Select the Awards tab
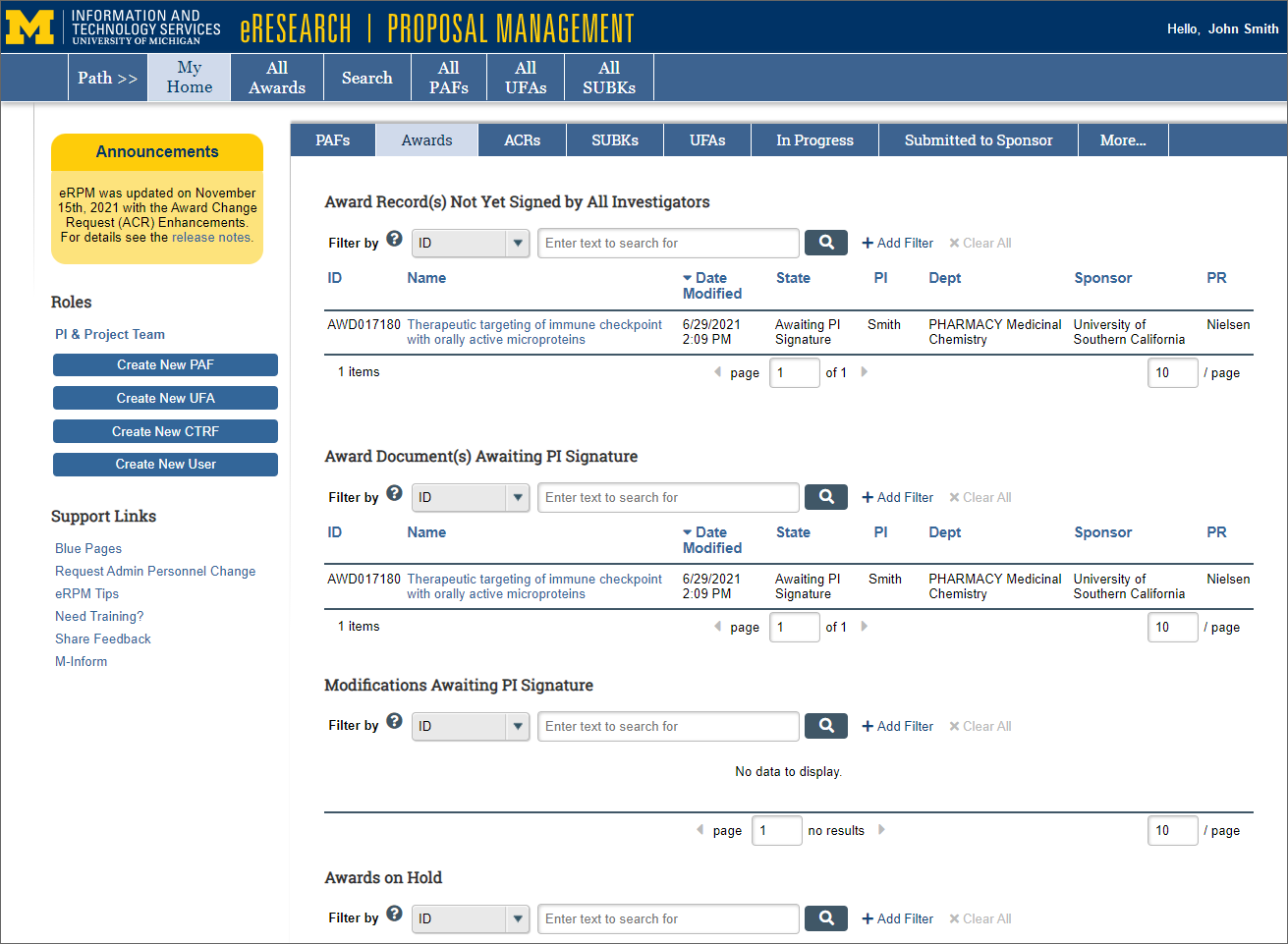Image resolution: width=1288 pixels, height=944 pixels. point(427,140)
